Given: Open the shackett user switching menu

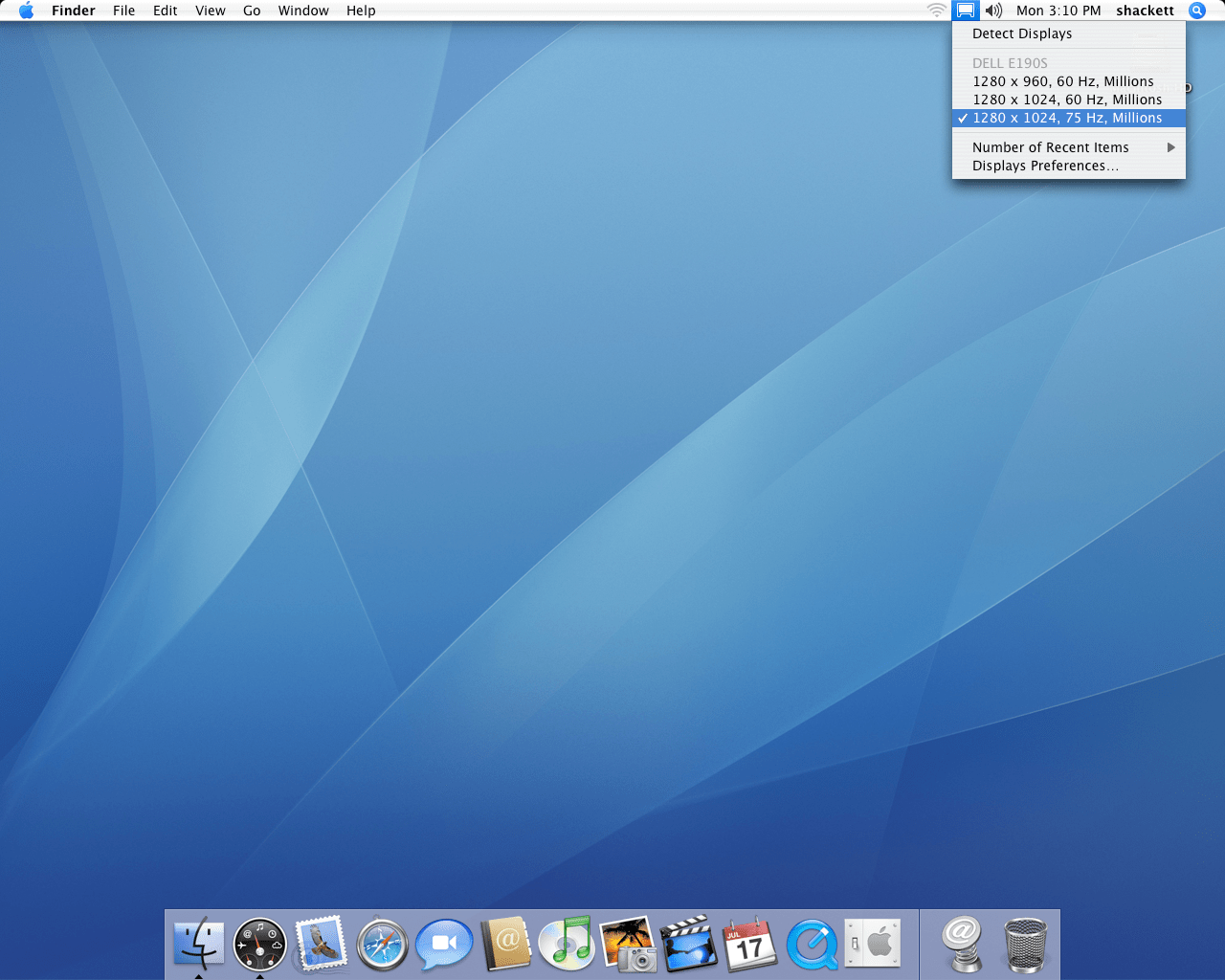Looking at the screenshot, I should click(x=1145, y=11).
